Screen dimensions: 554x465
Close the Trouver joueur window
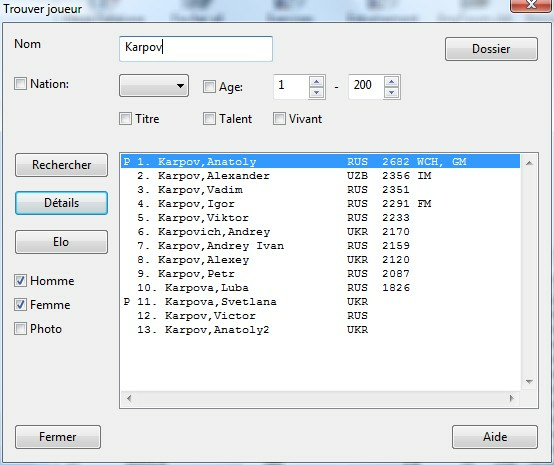coord(531,5)
